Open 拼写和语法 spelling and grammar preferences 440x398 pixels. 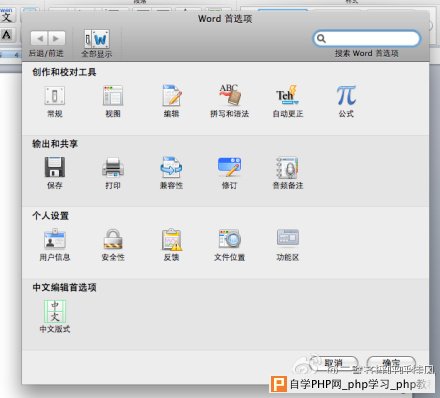pyautogui.click(x=230, y=95)
